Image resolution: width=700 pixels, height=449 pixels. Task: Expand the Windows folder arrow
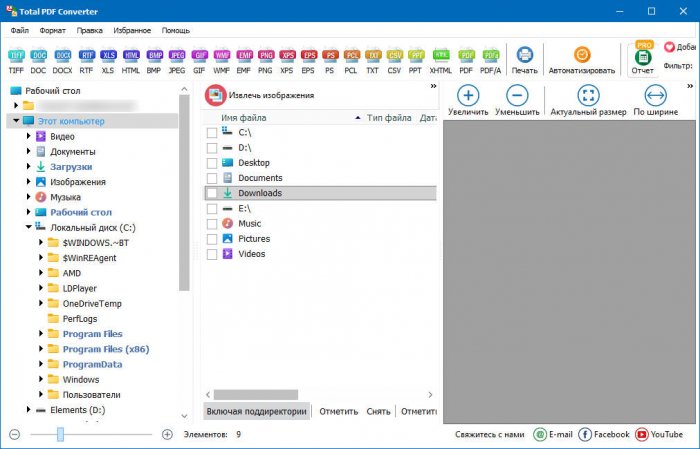coord(41,379)
